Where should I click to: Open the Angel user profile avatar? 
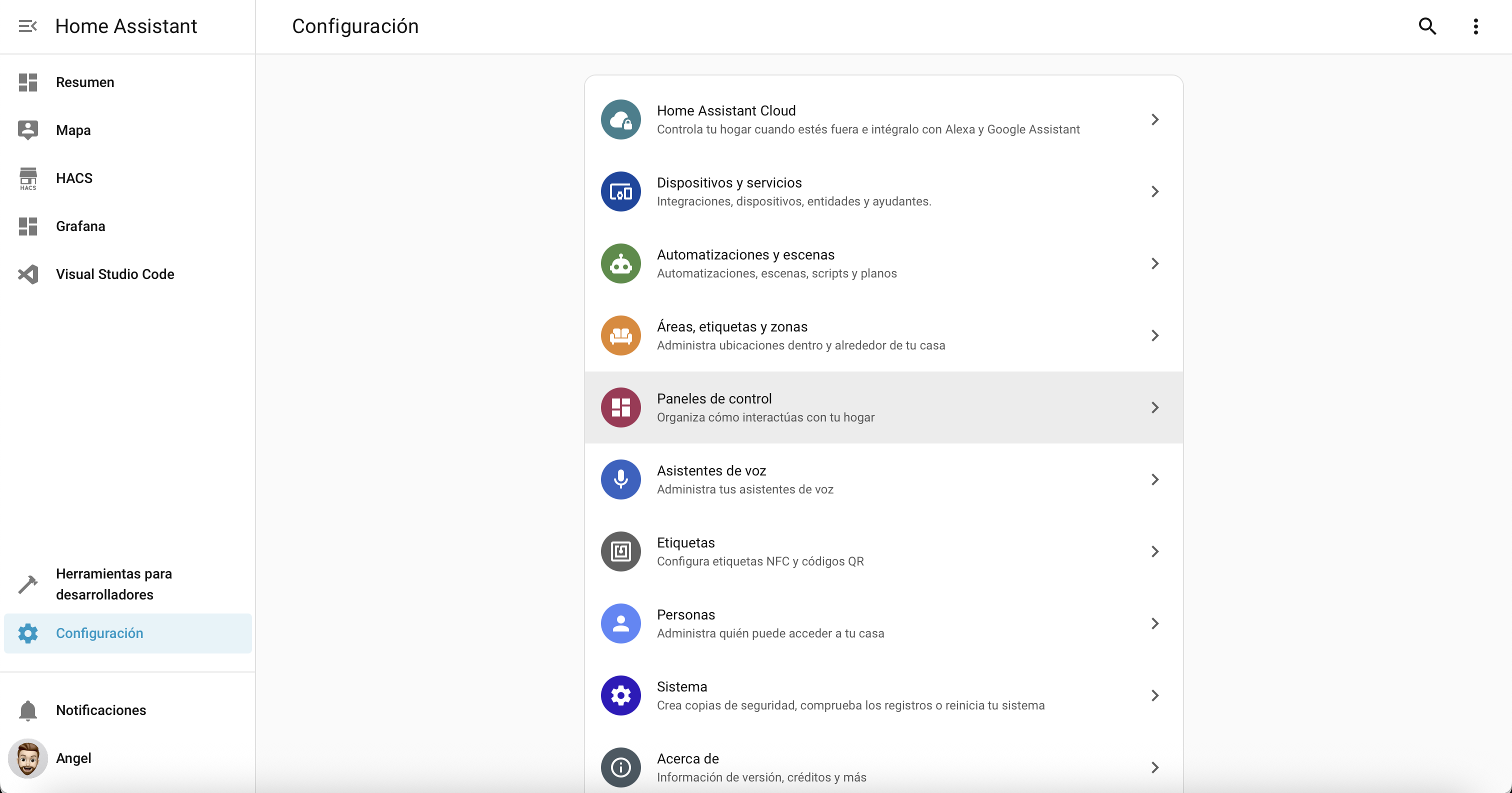pos(27,758)
